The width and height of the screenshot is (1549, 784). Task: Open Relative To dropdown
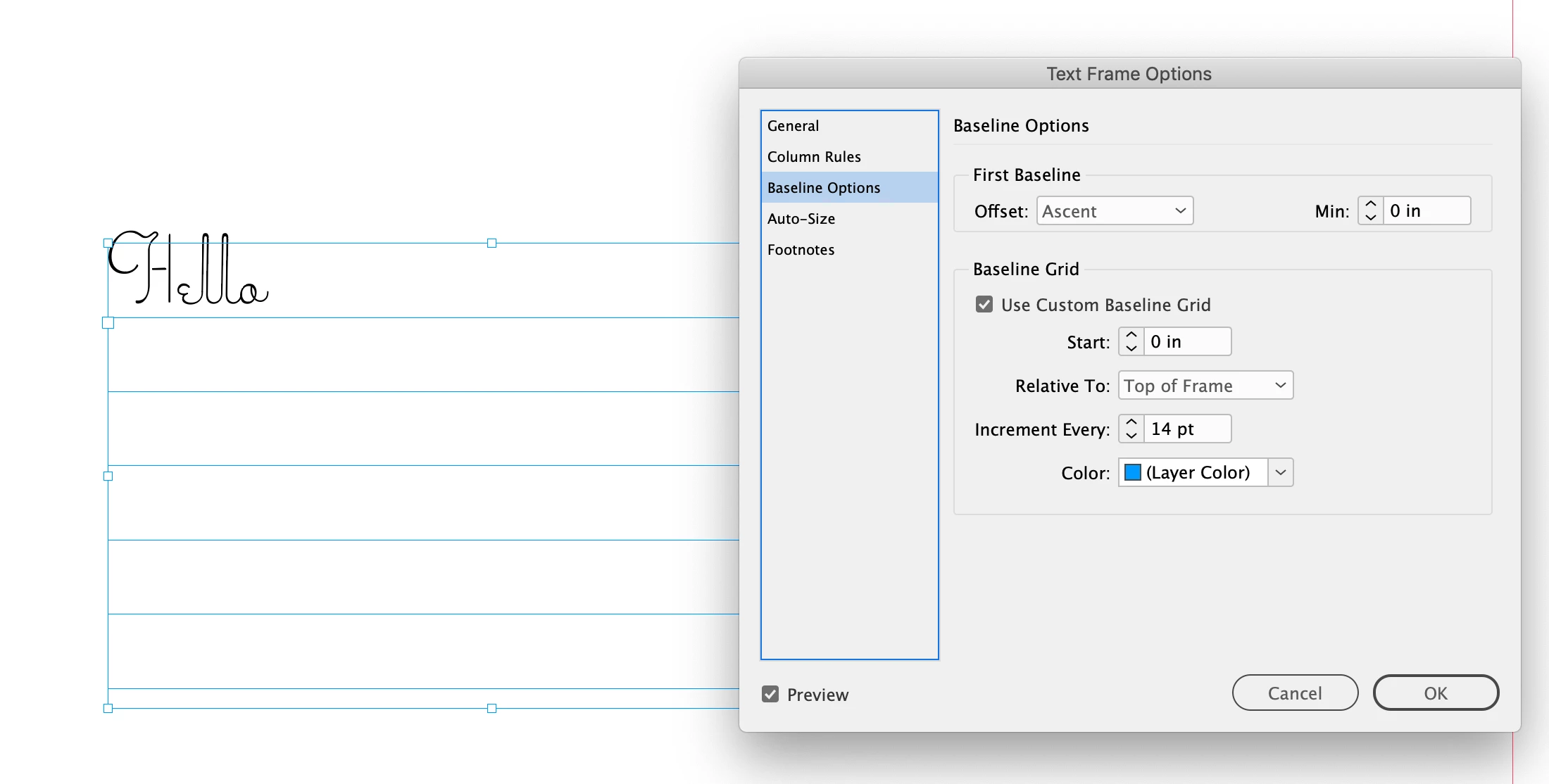(x=1205, y=386)
